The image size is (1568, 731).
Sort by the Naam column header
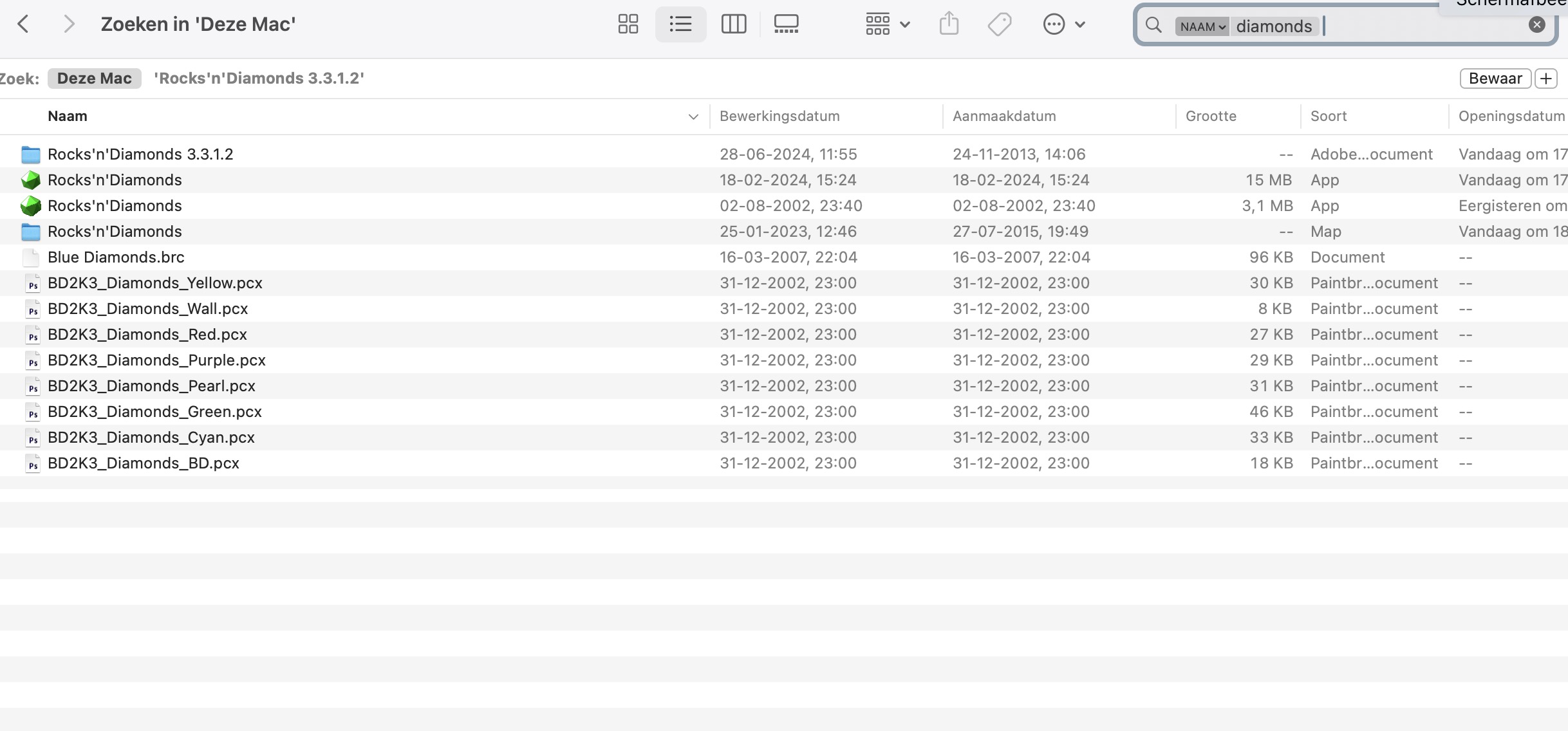(68, 116)
